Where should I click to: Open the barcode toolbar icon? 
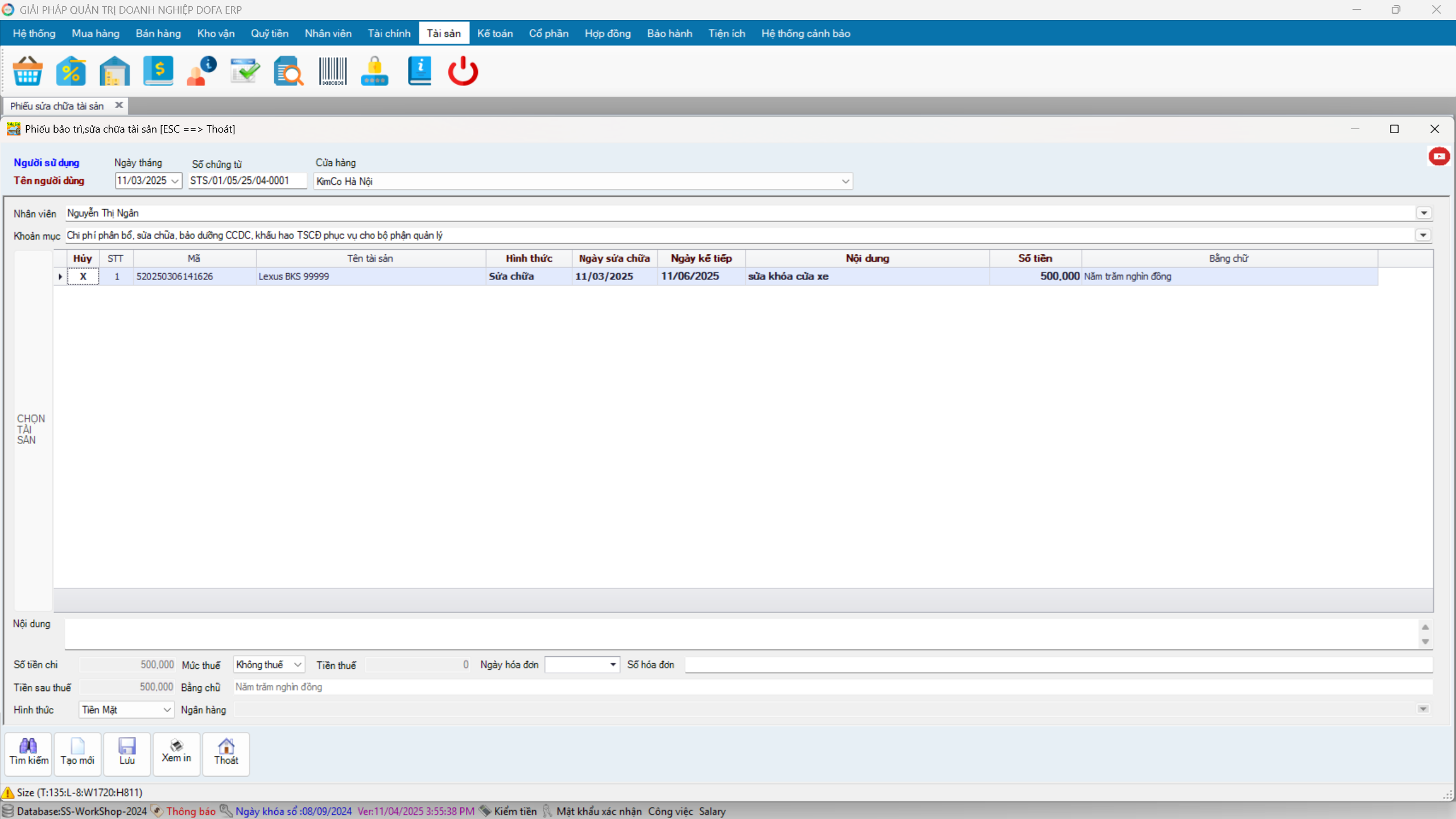pos(332,71)
